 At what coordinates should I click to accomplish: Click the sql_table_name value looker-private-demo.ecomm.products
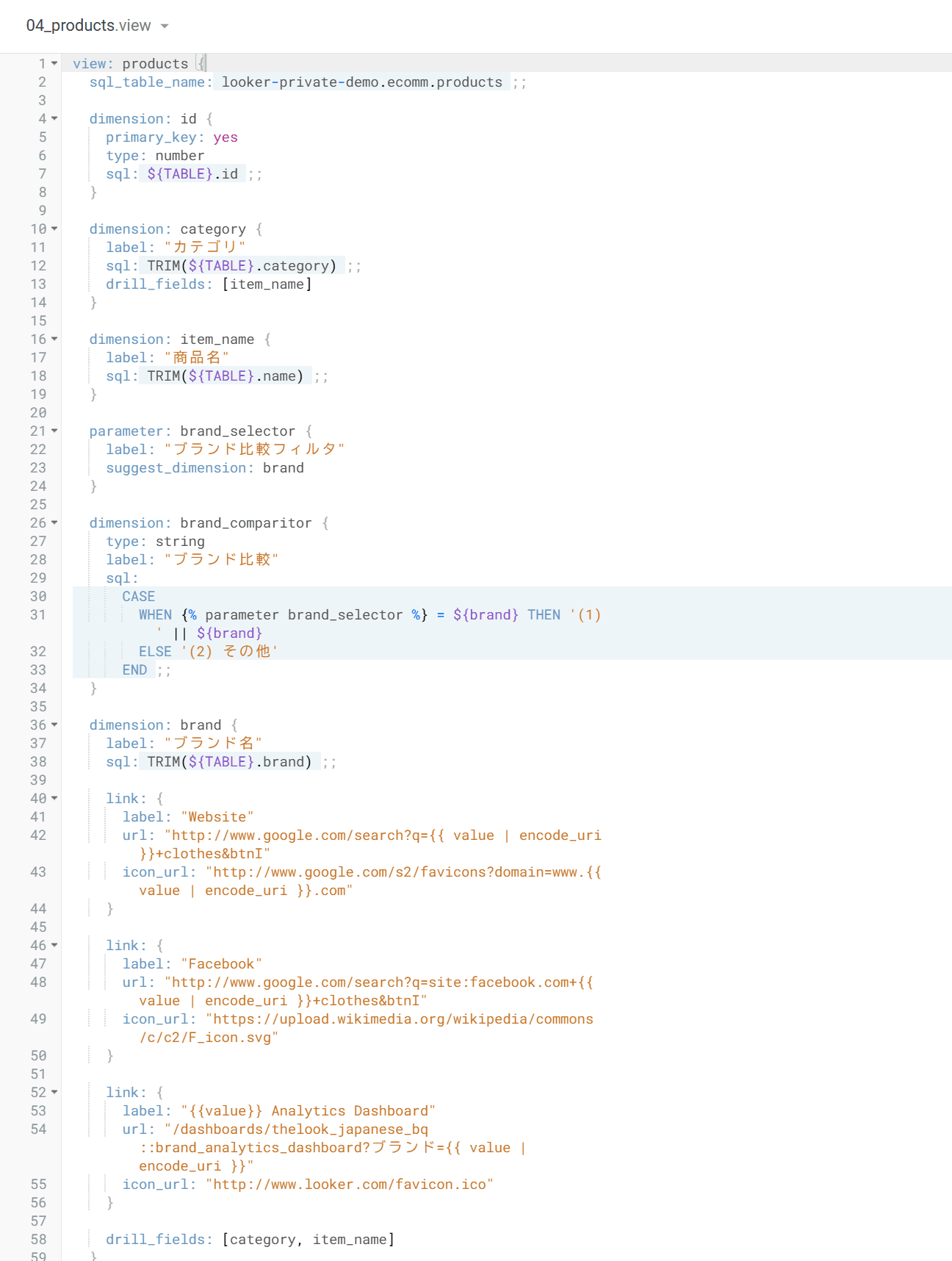(362, 82)
